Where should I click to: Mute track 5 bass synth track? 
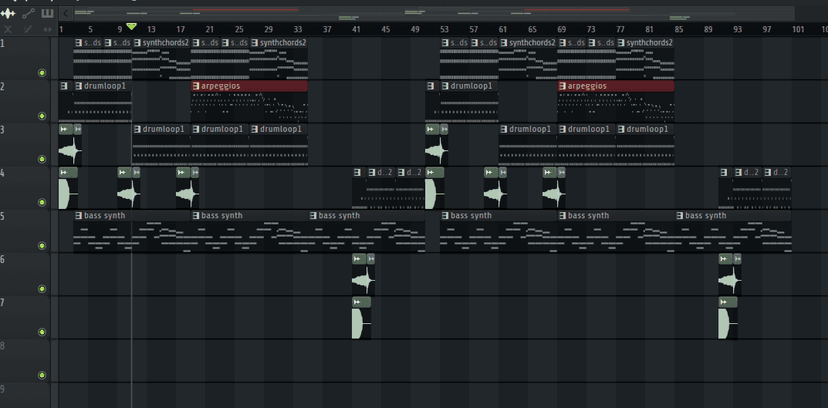point(42,245)
